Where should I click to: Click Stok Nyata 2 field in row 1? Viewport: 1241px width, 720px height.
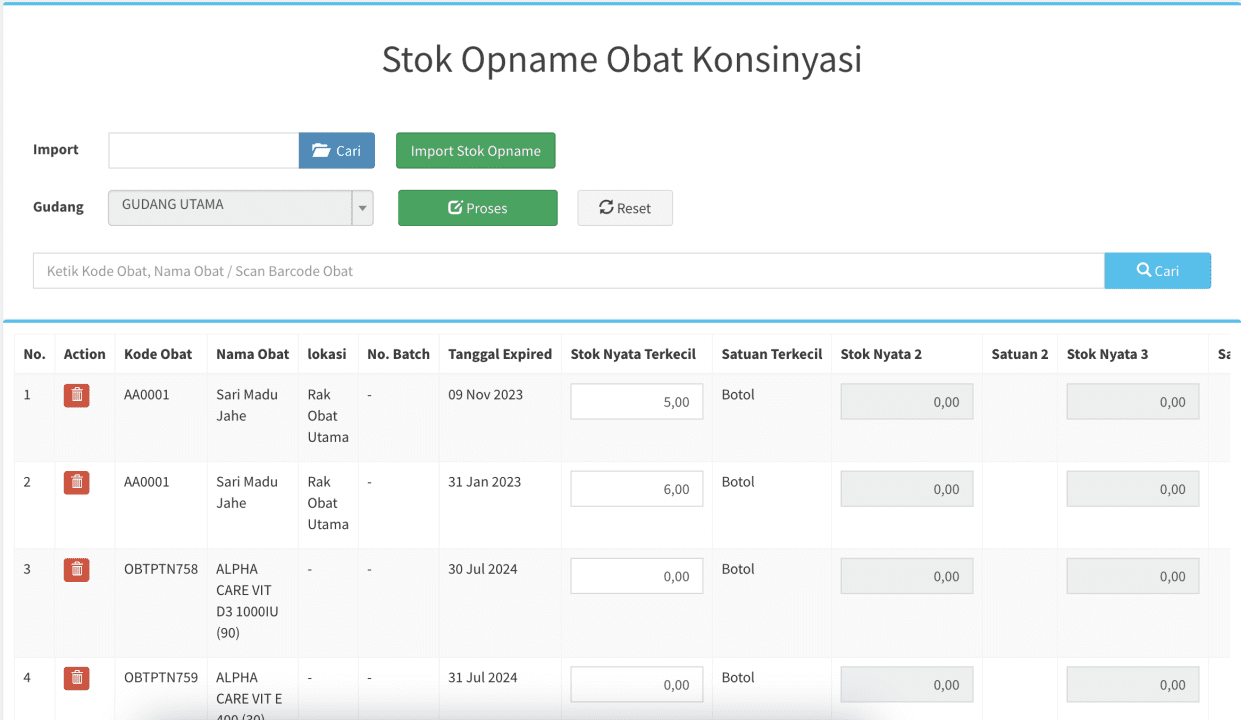[907, 402]
